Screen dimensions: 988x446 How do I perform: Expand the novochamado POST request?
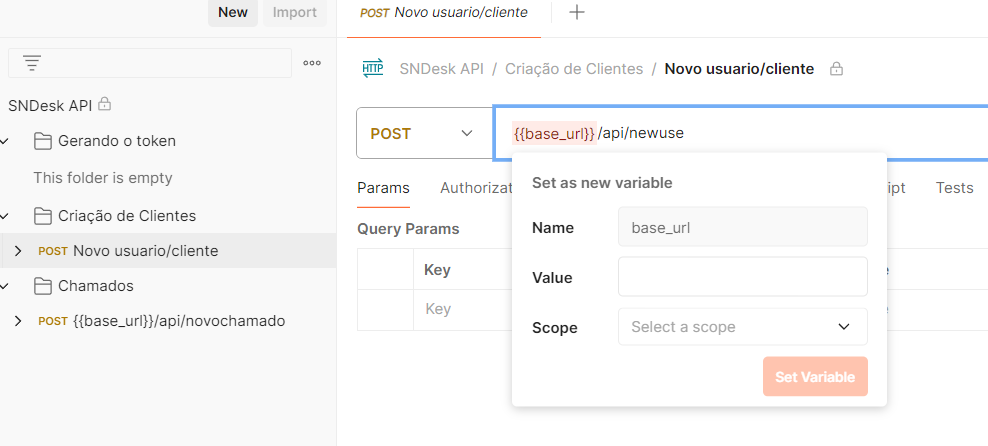(x=17, y=321)
